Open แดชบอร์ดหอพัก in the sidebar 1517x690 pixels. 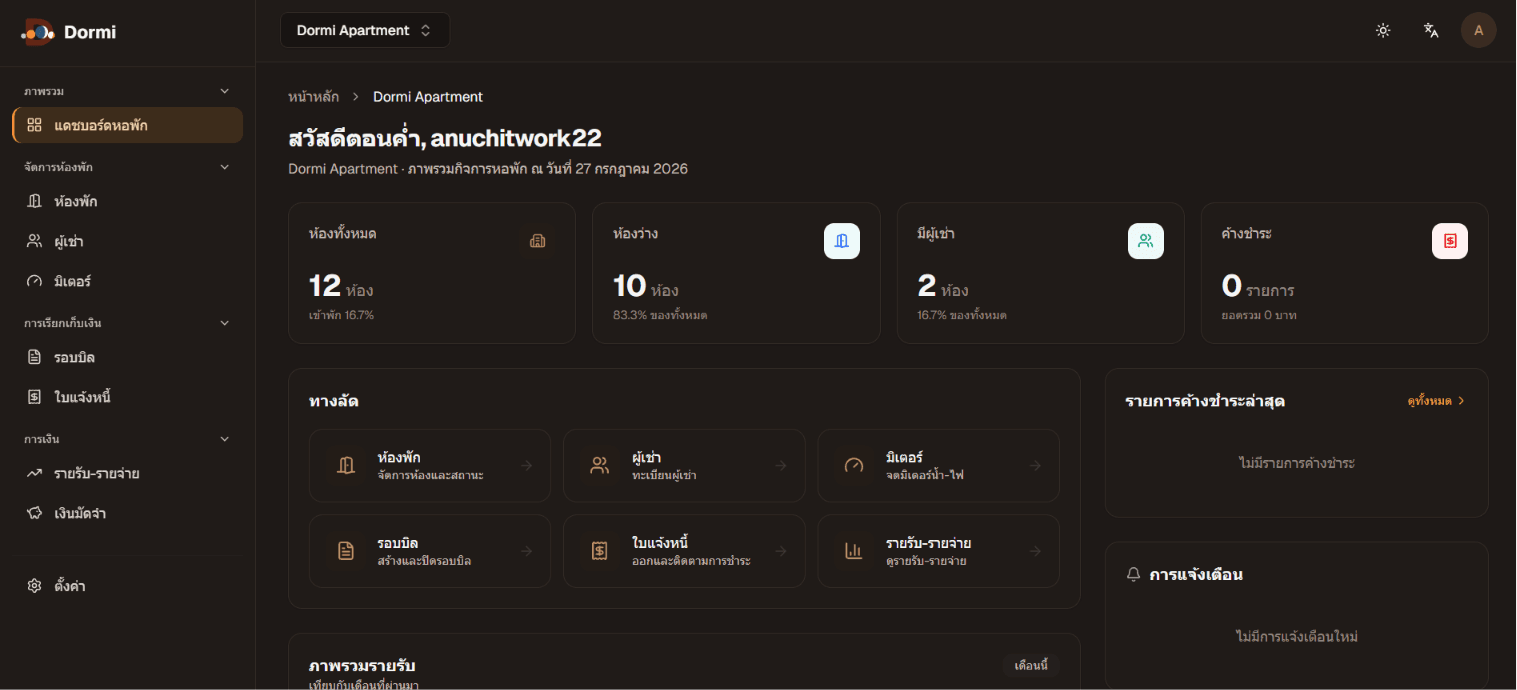(128, 125)
